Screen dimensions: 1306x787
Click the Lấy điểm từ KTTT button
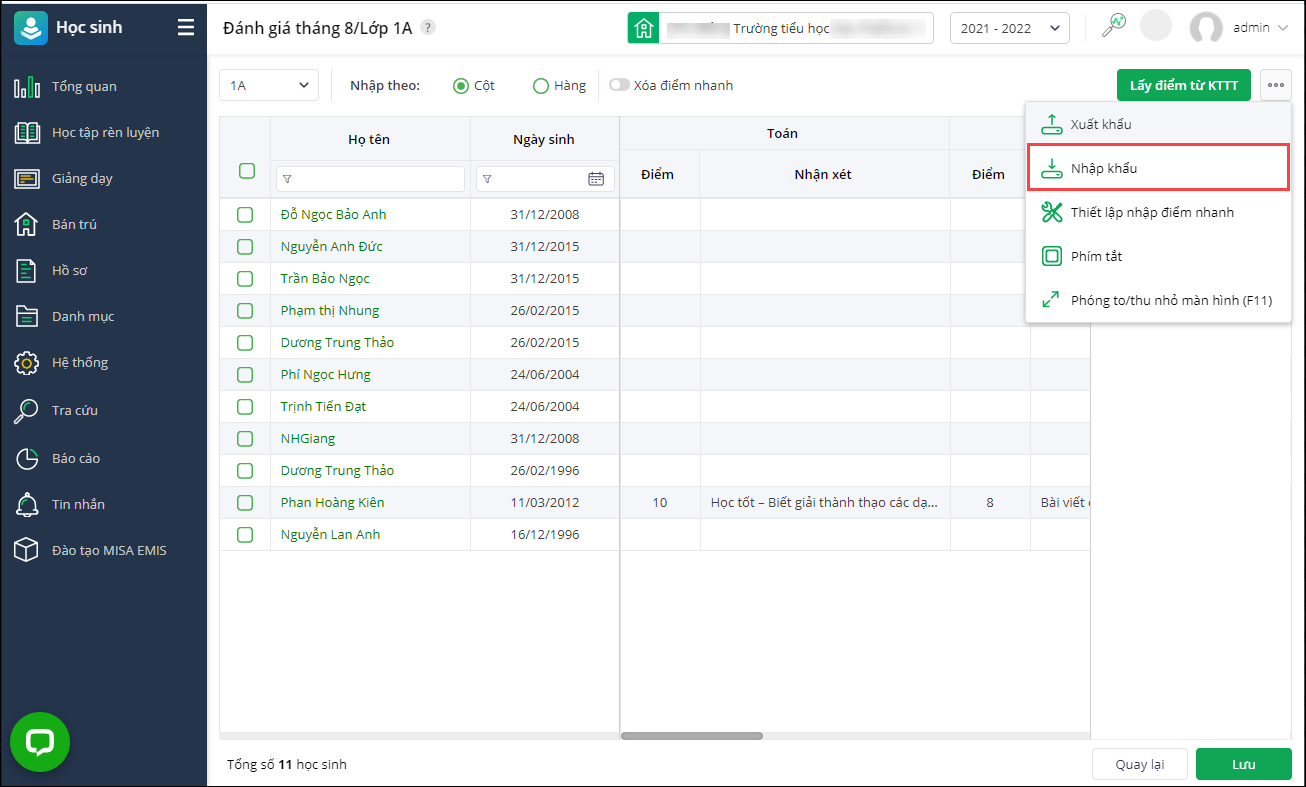click(x=1184, y=85)
